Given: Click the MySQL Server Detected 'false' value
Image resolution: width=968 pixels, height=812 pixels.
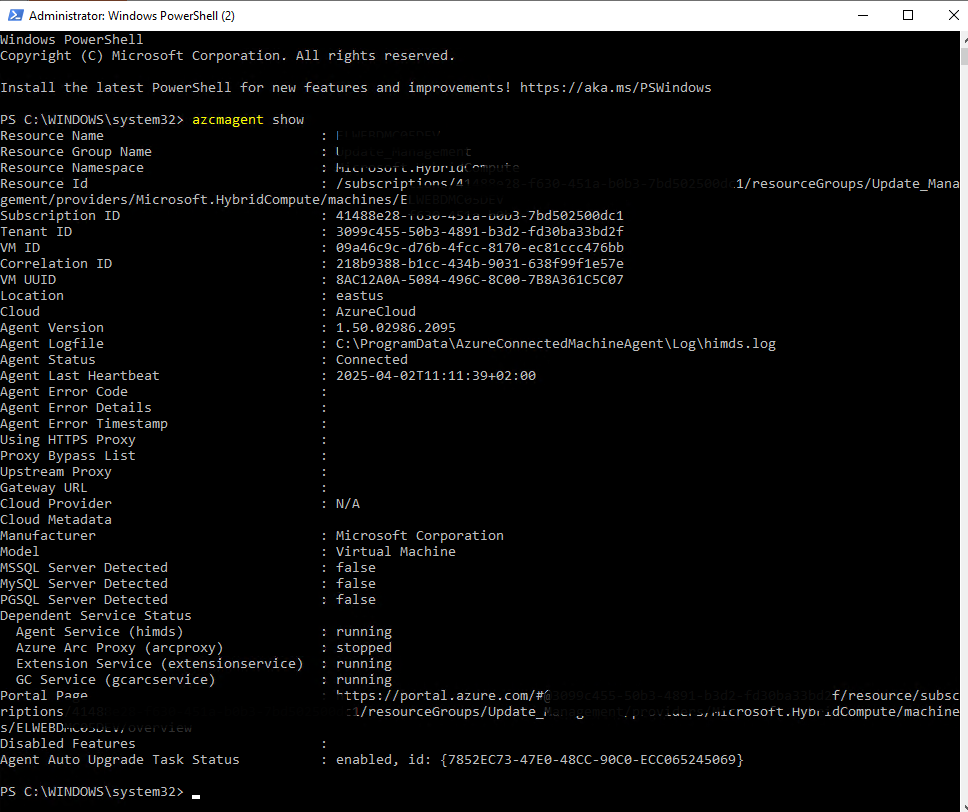Looking at the screenshot, I should (x=356, y=584).
